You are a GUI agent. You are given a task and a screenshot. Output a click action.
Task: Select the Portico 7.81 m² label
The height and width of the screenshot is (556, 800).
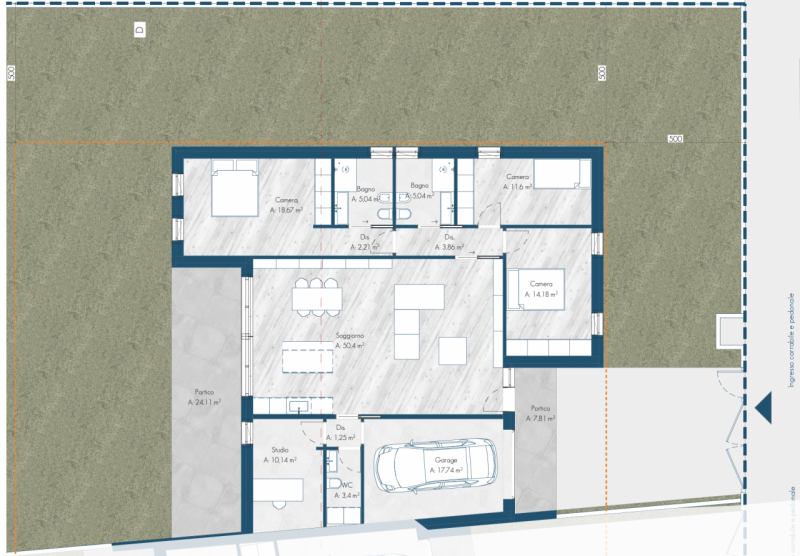pyautogui.click(x=540, y=413)
